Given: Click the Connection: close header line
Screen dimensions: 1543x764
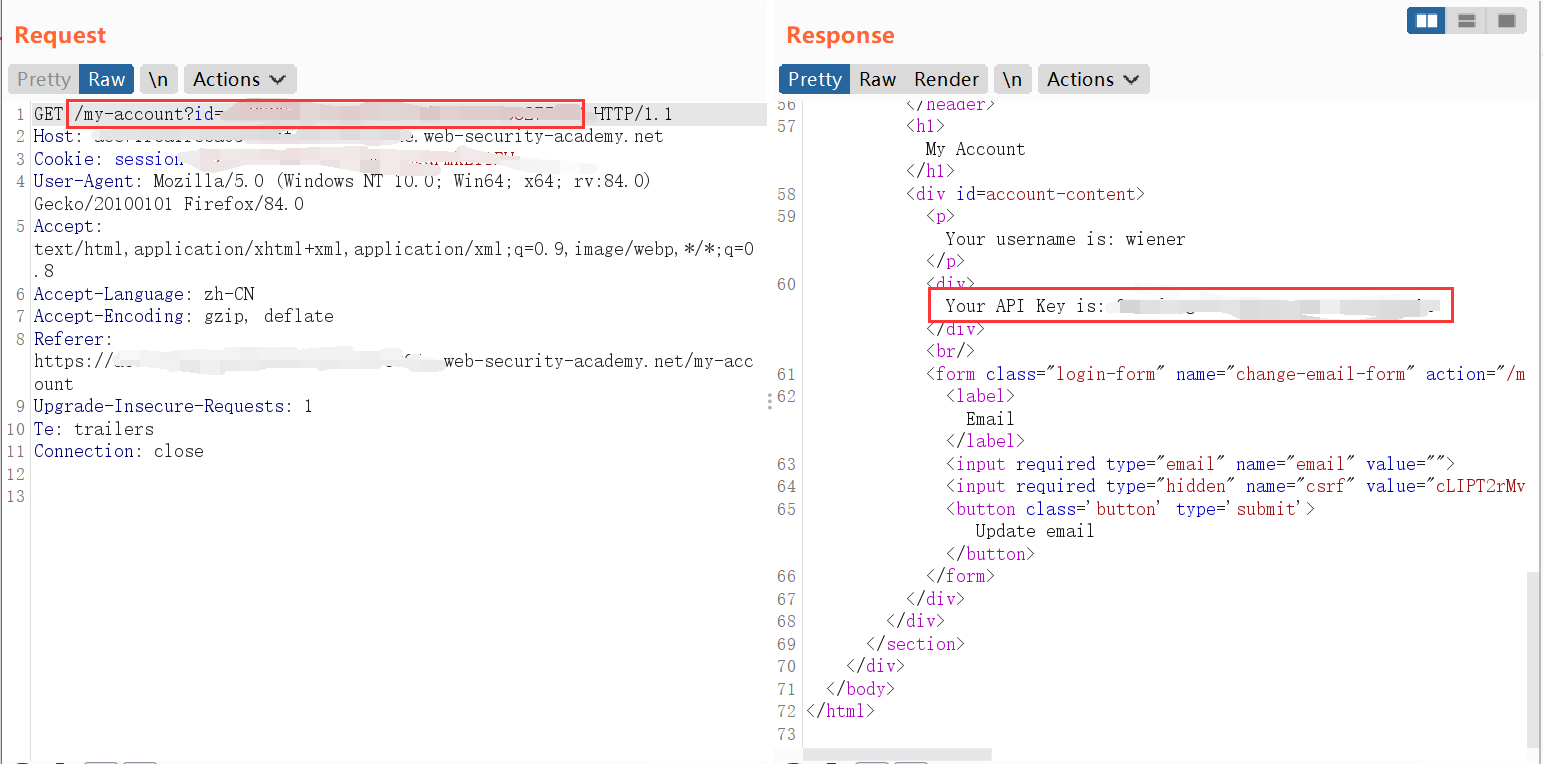Looking at the screenshot, I should point(118,451).
